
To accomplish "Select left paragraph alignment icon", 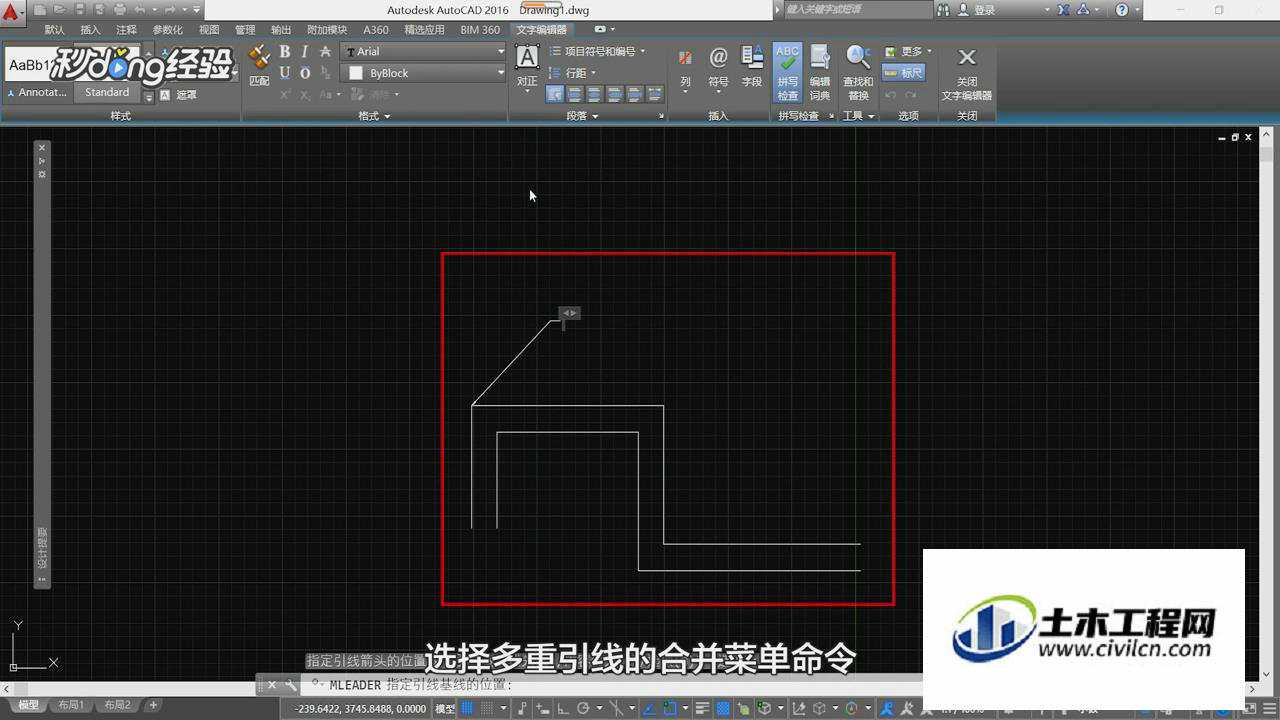I will (x=575, y=94).
